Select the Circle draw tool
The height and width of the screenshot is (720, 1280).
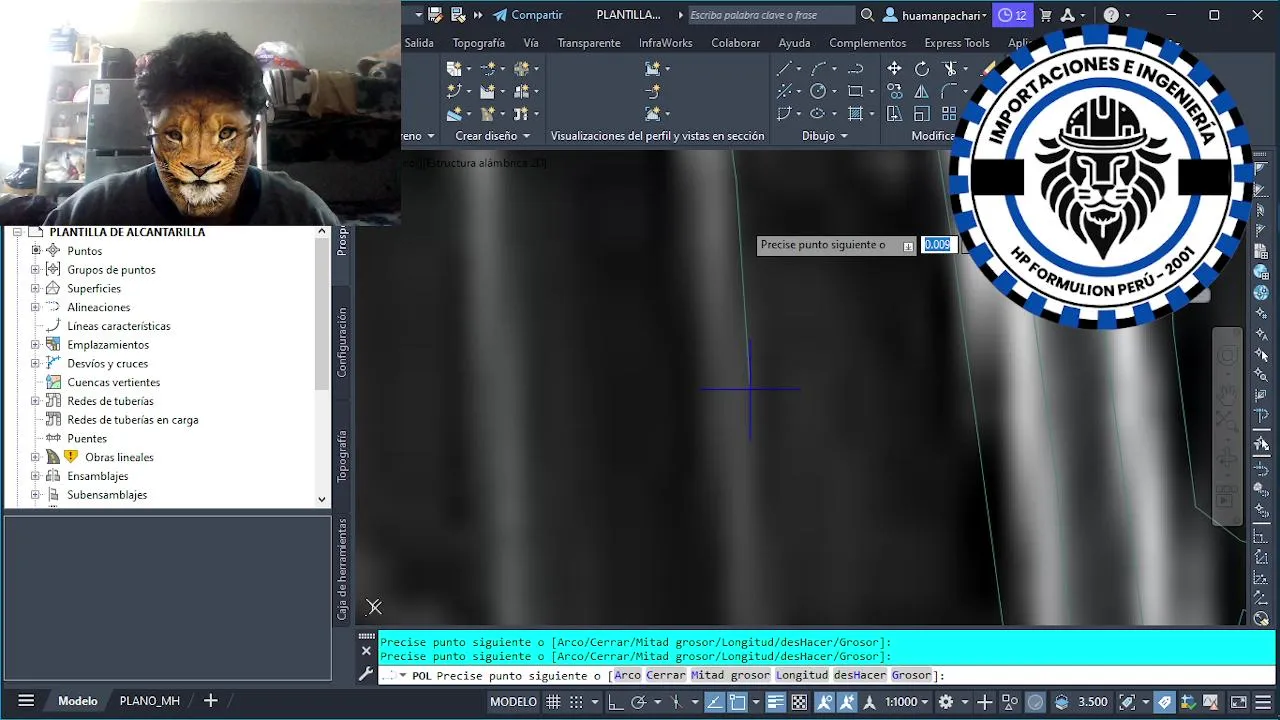818,91
